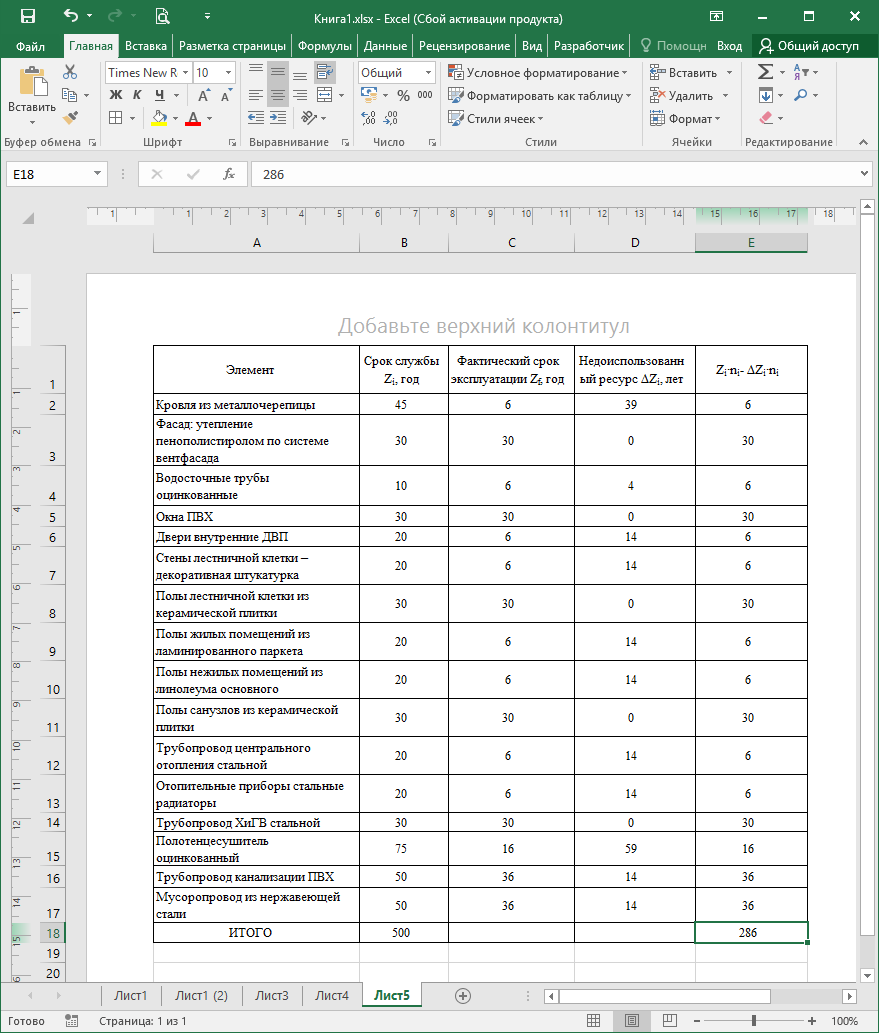Clear cell contents with the eraser icon
The height and width of the screenshot is (1033, 879).
(x=765, y=118)
